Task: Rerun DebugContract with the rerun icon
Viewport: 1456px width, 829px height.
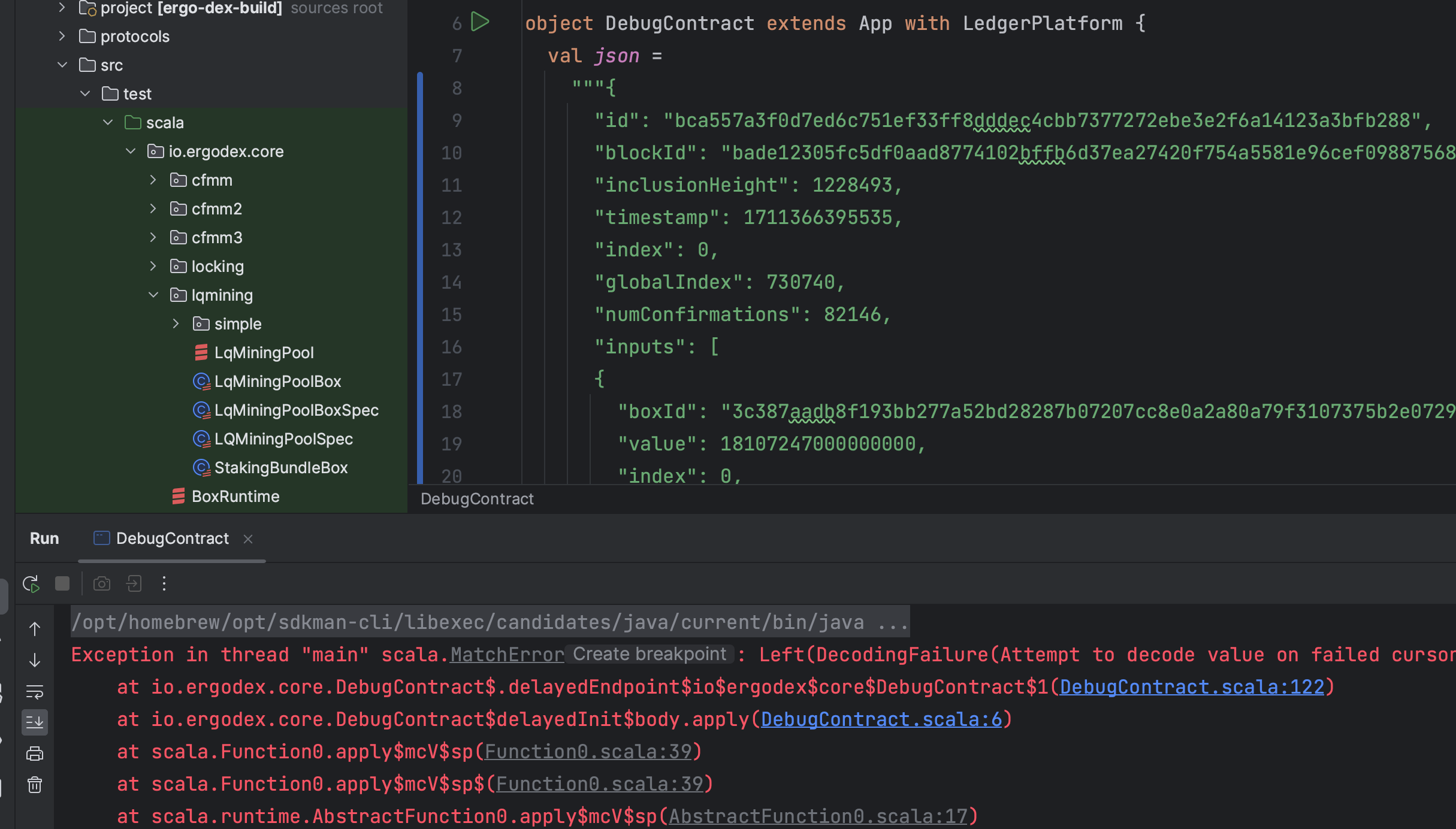Action: point(31,583)
